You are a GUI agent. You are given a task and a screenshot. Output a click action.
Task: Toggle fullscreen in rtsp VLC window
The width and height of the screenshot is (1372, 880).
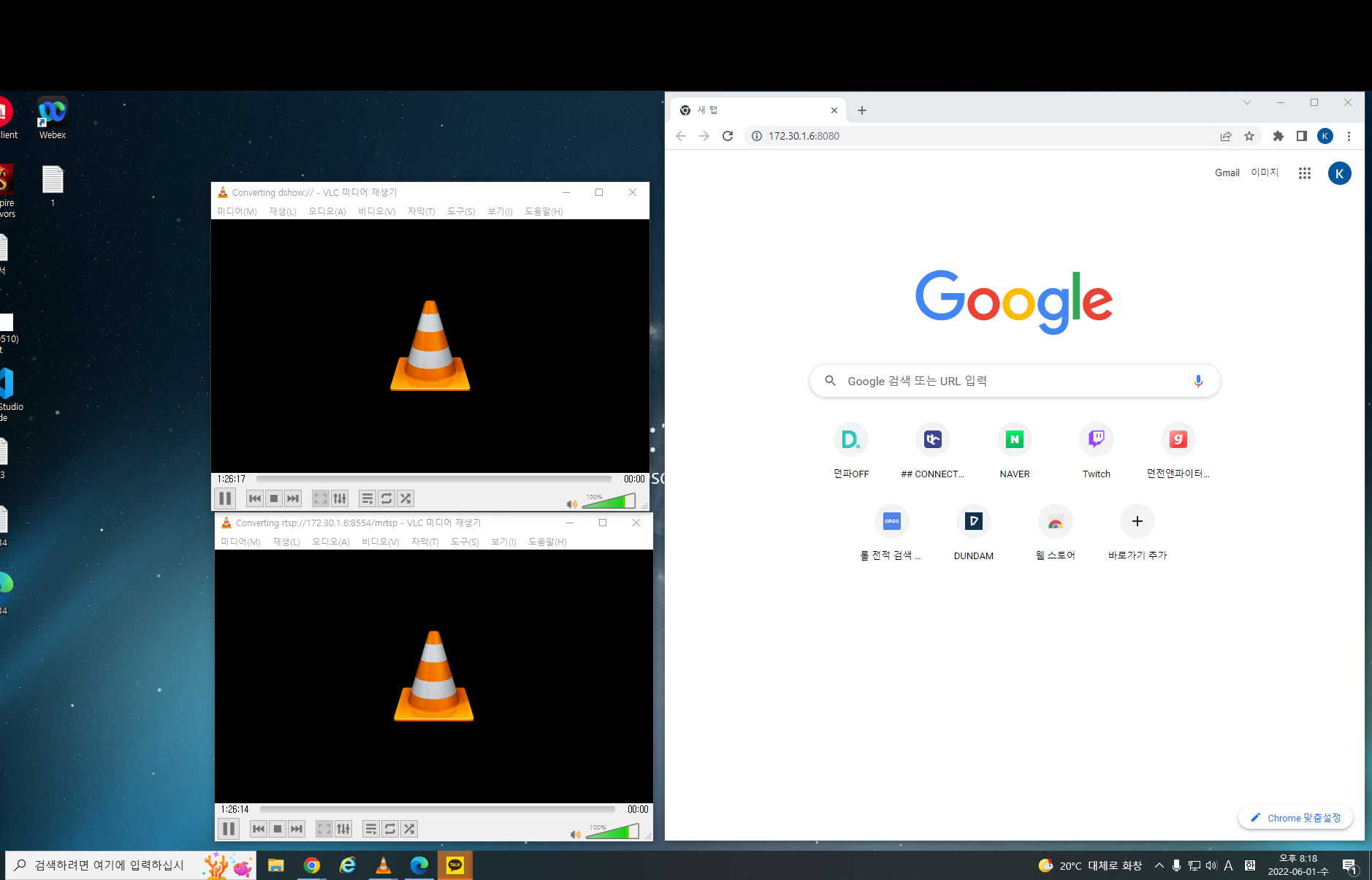(x=324, y=829)
